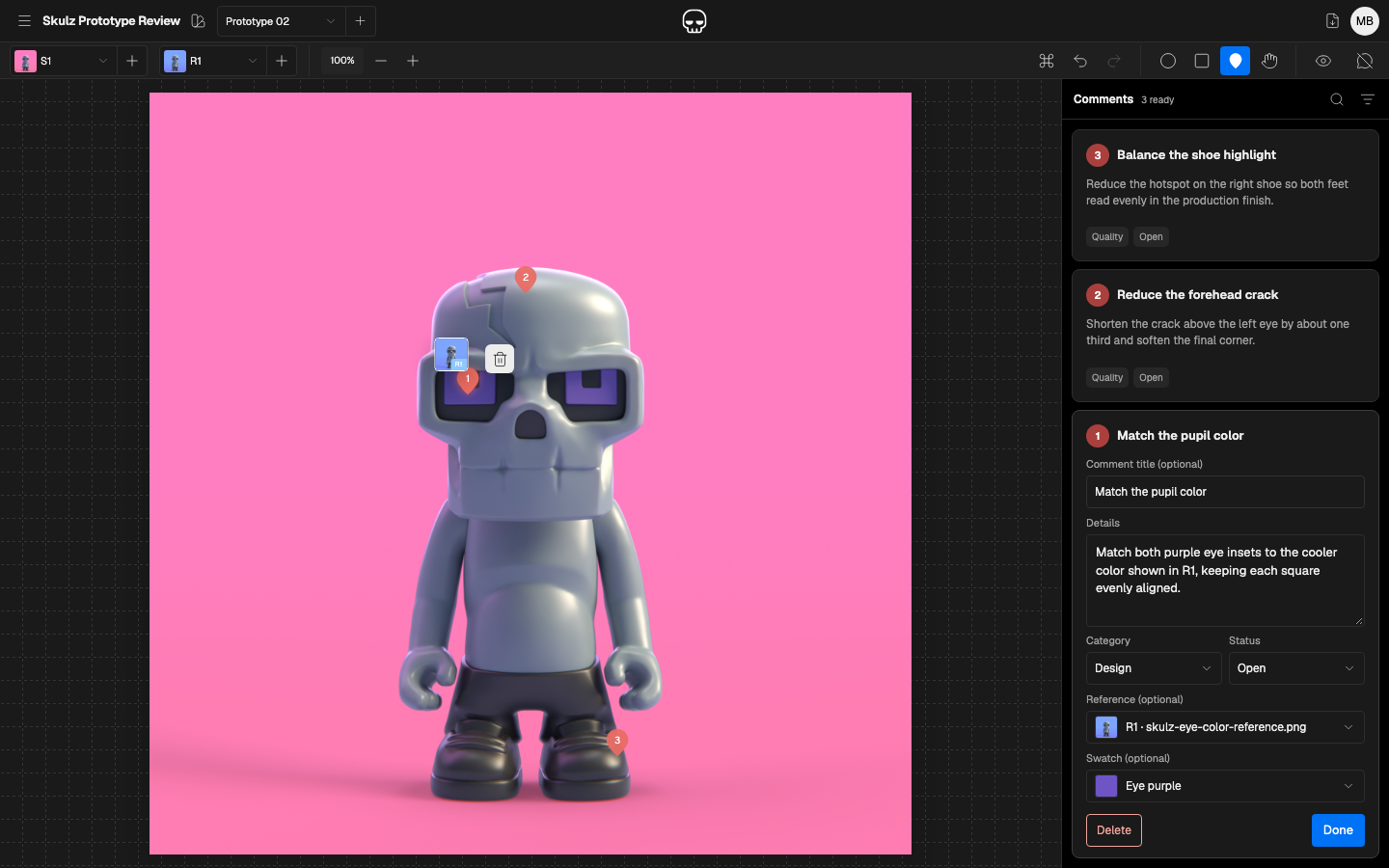Screen dimensions: 1389x868
Task: Select pin marker 1 on the left eye
Action: [x=468, y=381]
